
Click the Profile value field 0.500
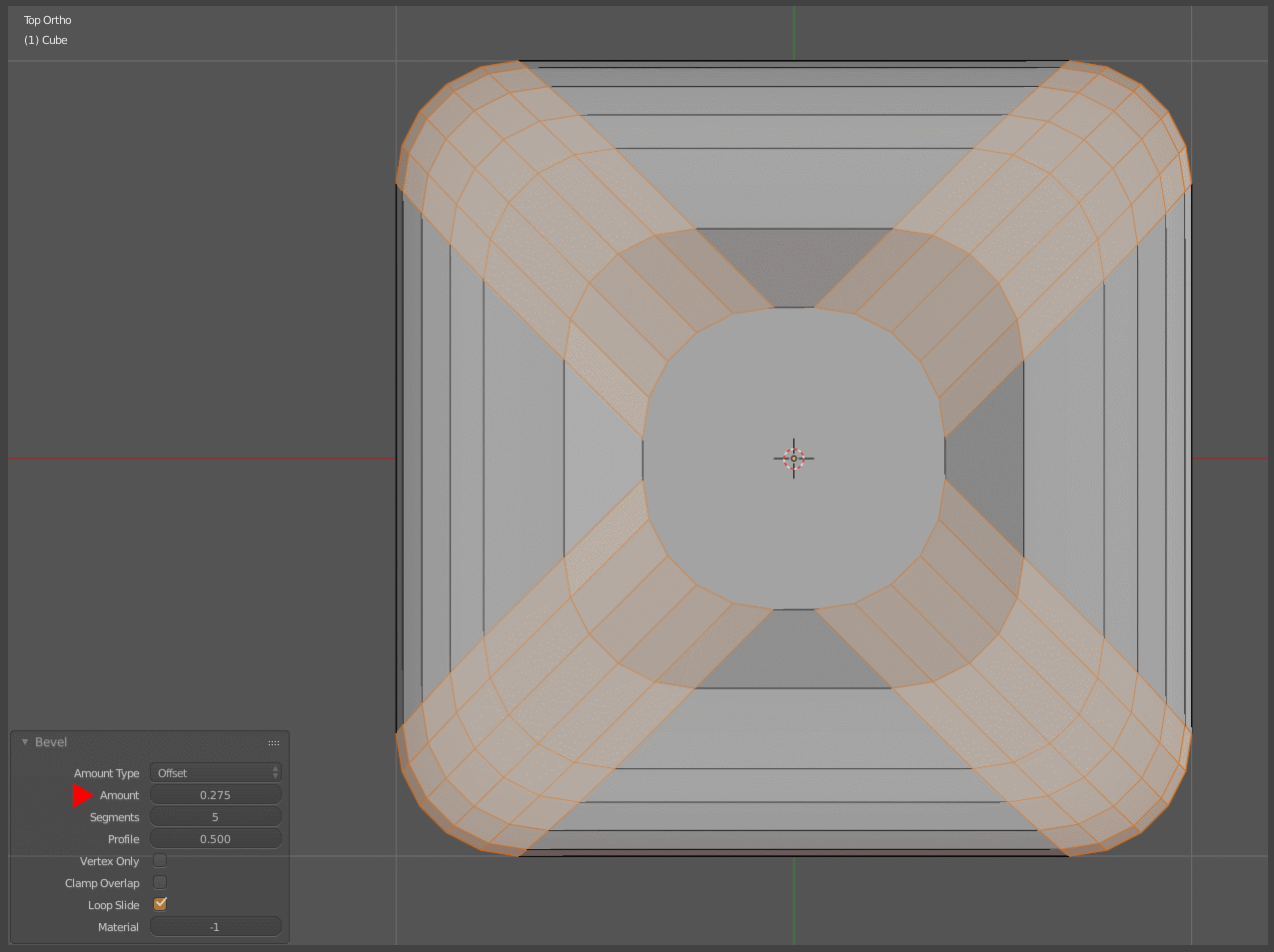216,839
